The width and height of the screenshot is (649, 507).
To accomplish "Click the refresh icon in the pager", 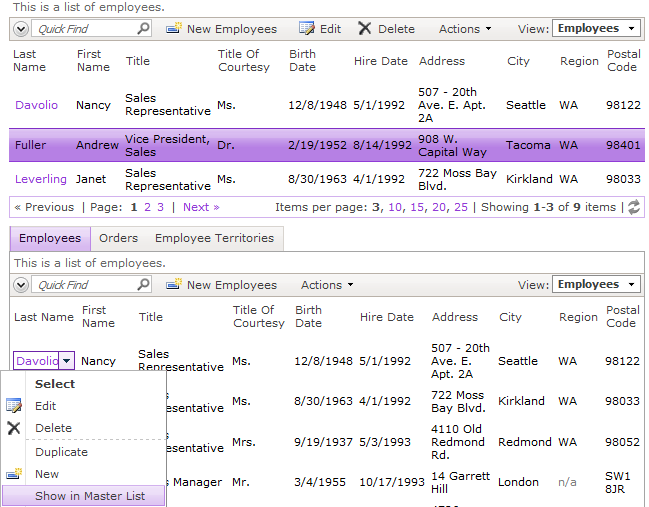I will point(634,207).
